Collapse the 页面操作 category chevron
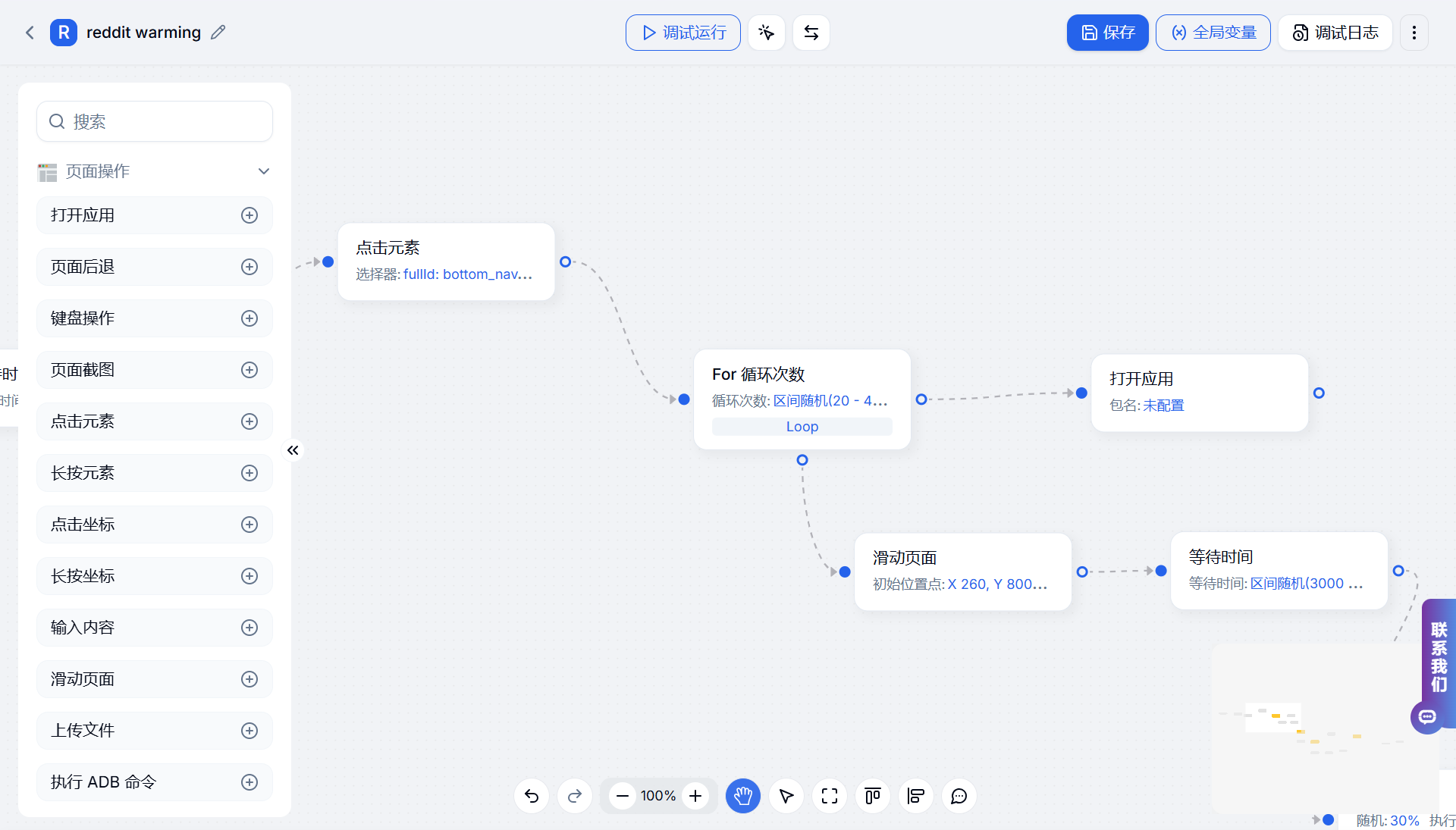Image resolution: width=1456 pixels, height=830 pixels. tap(264, 171)
